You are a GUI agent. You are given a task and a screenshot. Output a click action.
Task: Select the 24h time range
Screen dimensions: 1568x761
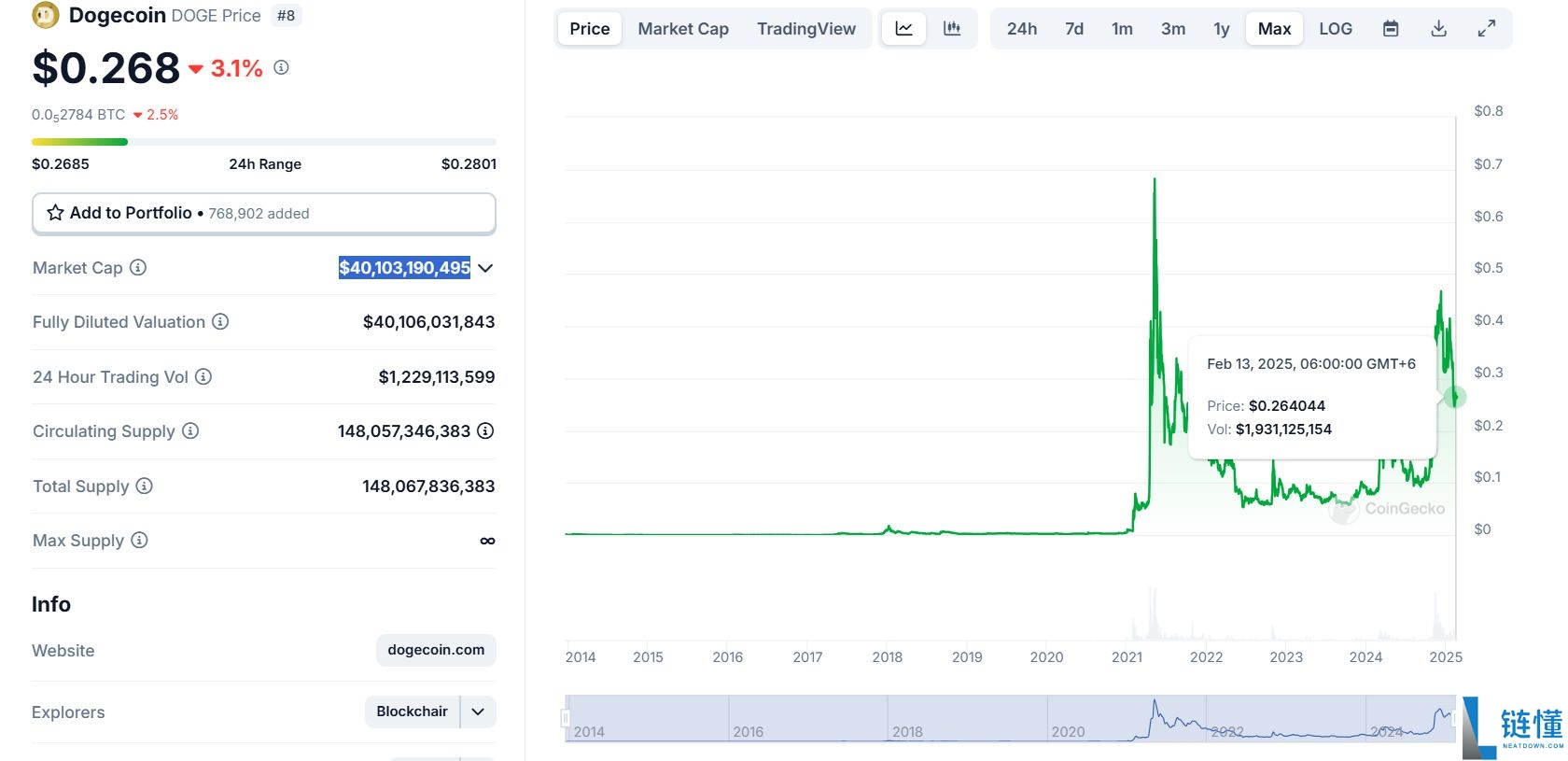click(x=1022, y=29)
